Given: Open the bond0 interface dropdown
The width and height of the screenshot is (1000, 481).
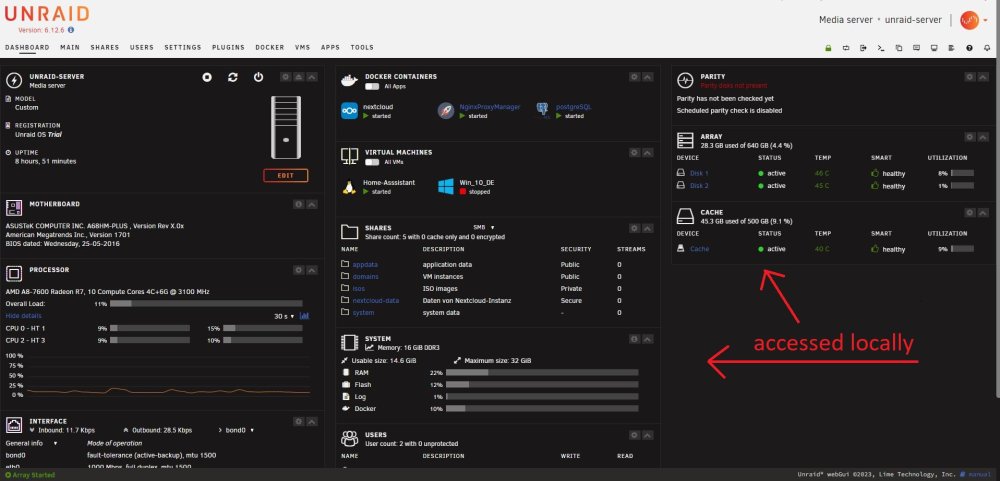Looking at the screenshot, I should click(239, 431).
